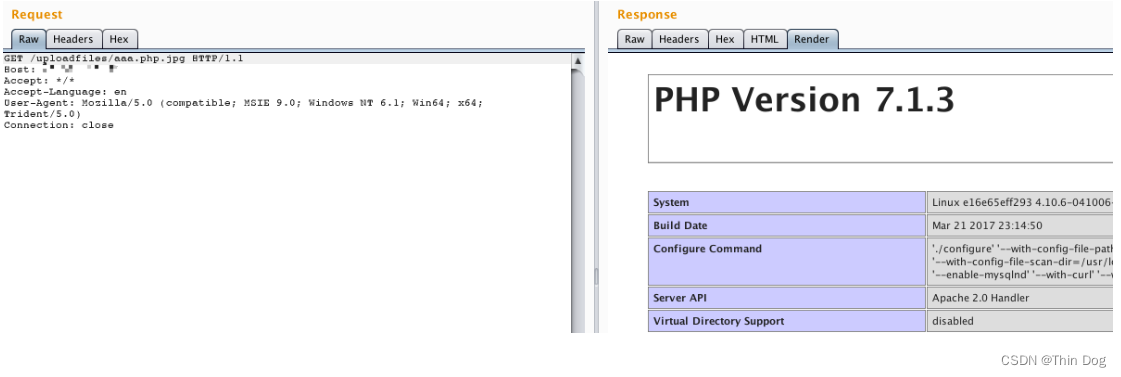This screenshot has height=377, width=1121.
Task: Click the Response panel title
Action: [647, 14]
